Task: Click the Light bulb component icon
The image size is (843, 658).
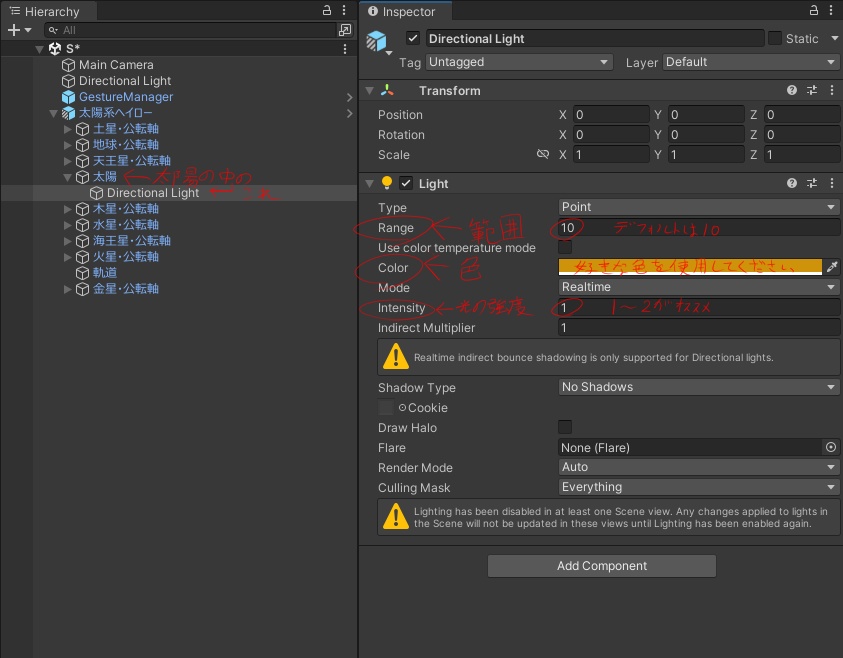Action: click(387, 183)
